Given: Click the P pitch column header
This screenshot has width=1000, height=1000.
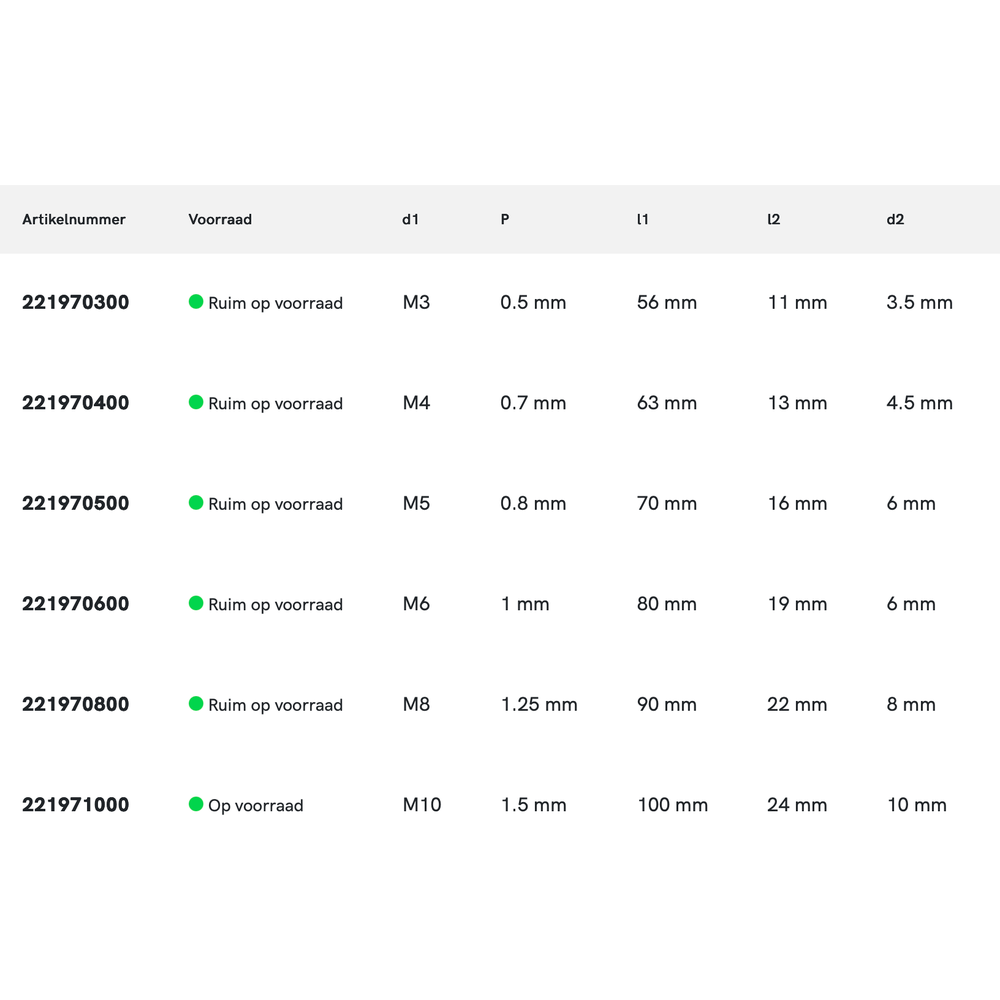Looking at the screenshot, I should pyautogui.click(x=505, y=219).
